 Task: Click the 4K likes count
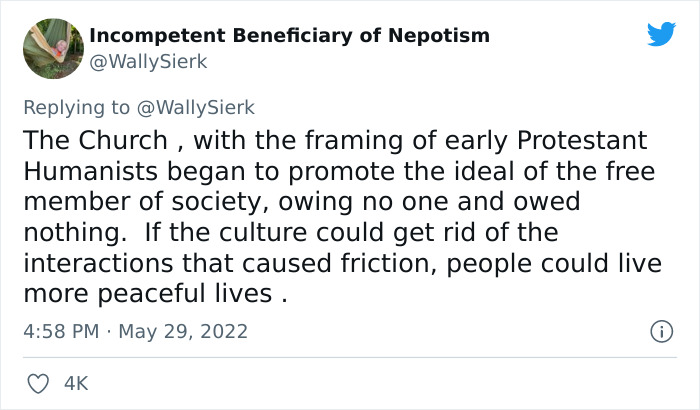pyautogui.click(x=74, y=382)
